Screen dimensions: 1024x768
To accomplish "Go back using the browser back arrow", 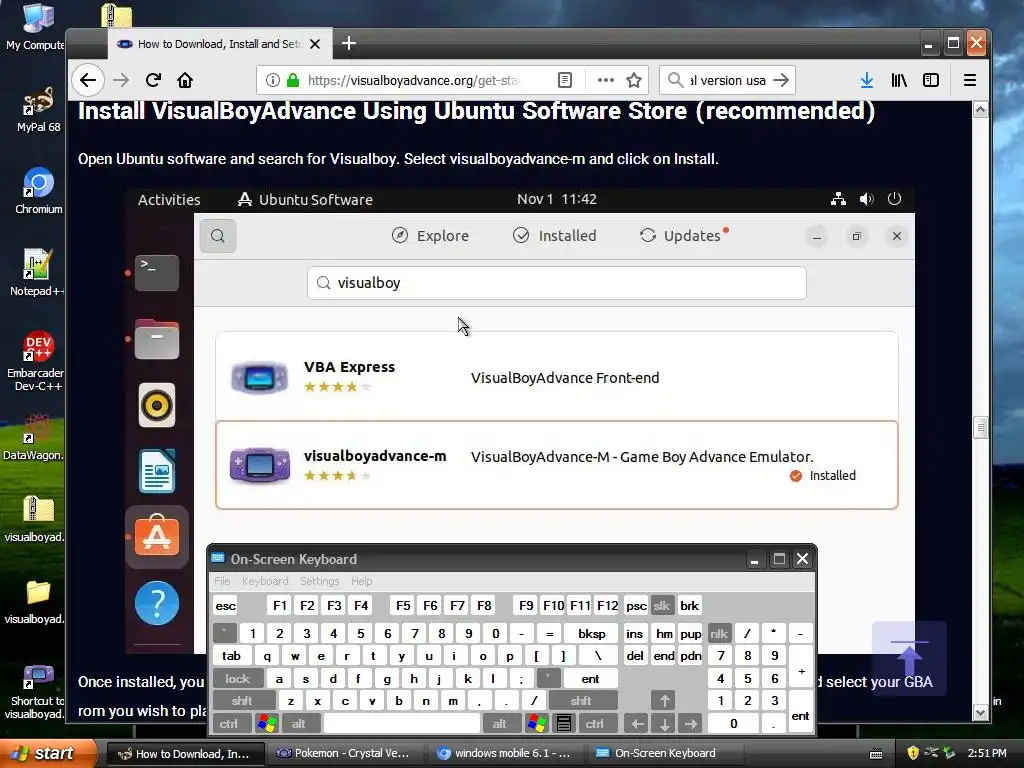I will click(88, 80).
